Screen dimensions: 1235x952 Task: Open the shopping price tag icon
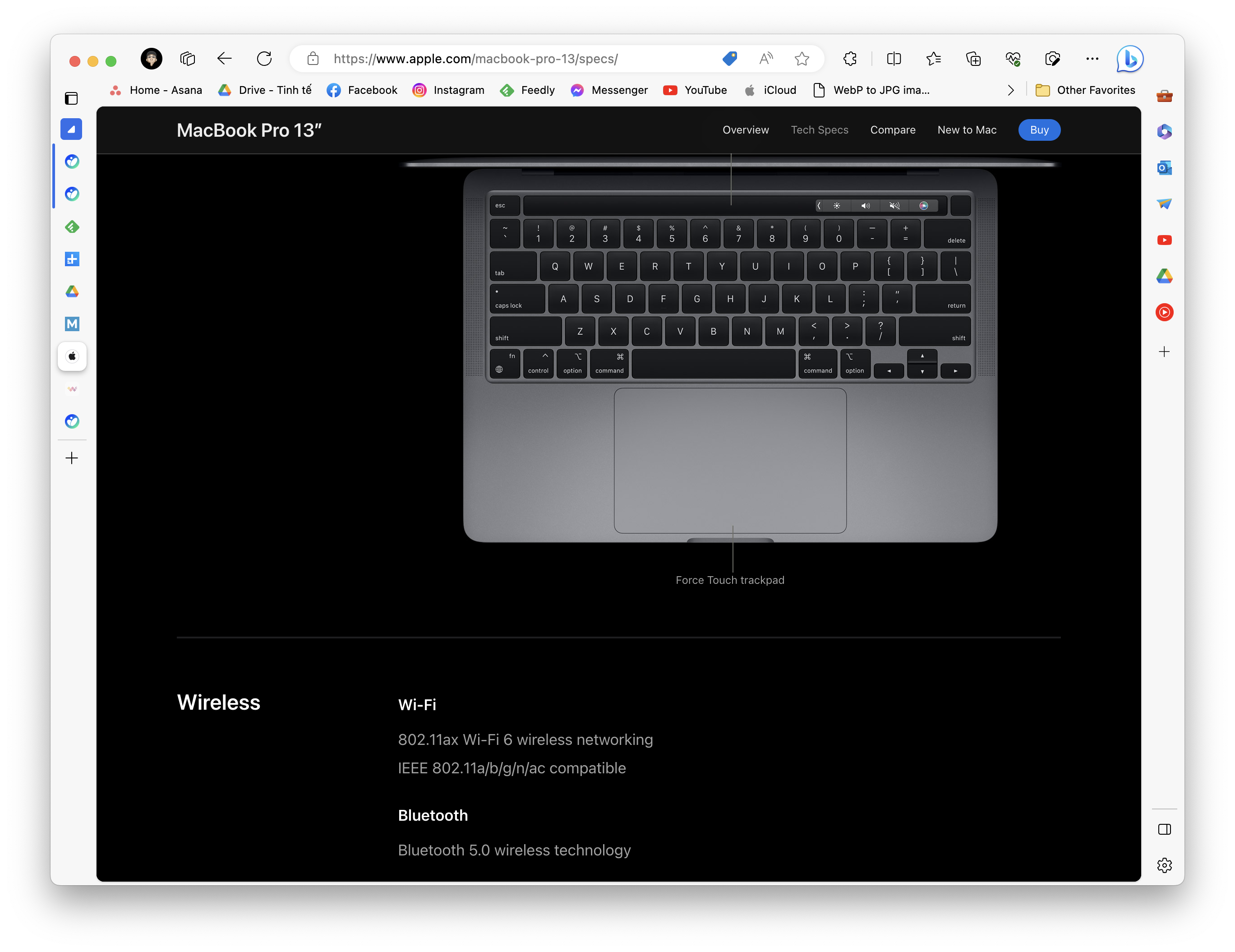[729, 58]
